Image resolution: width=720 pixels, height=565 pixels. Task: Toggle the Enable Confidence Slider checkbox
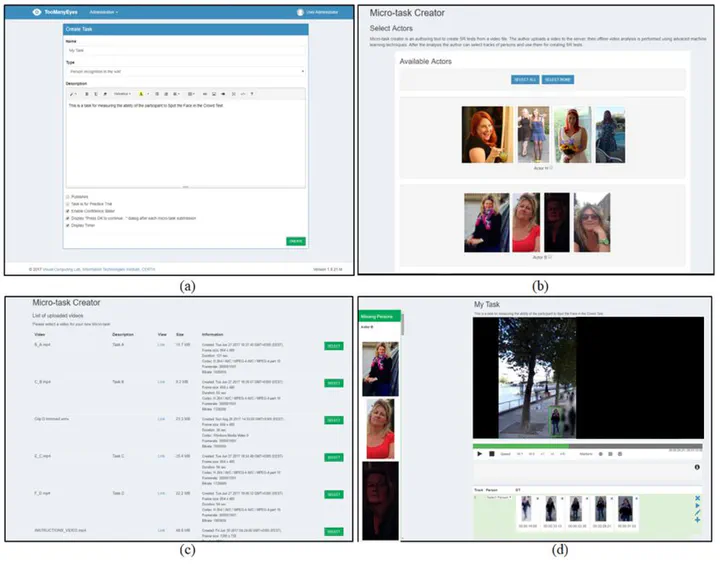coord(69,211)
